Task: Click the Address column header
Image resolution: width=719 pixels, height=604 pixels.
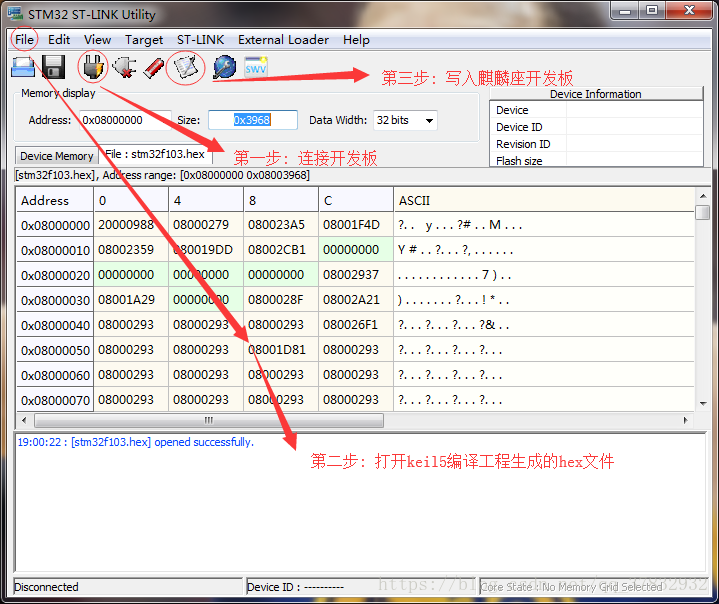Action: tap(55, 200)
